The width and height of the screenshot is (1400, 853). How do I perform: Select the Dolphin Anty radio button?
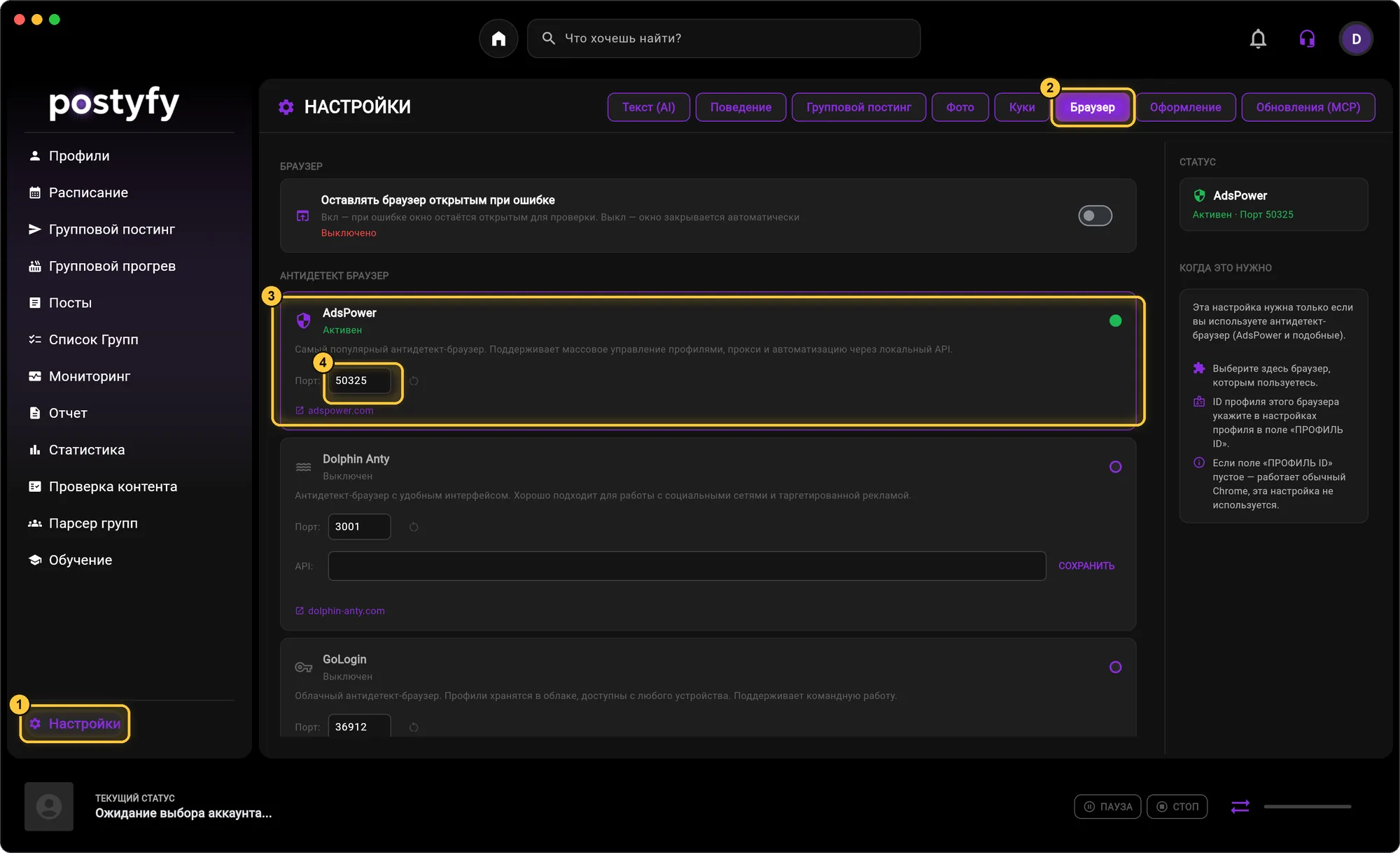[1115, 467]
